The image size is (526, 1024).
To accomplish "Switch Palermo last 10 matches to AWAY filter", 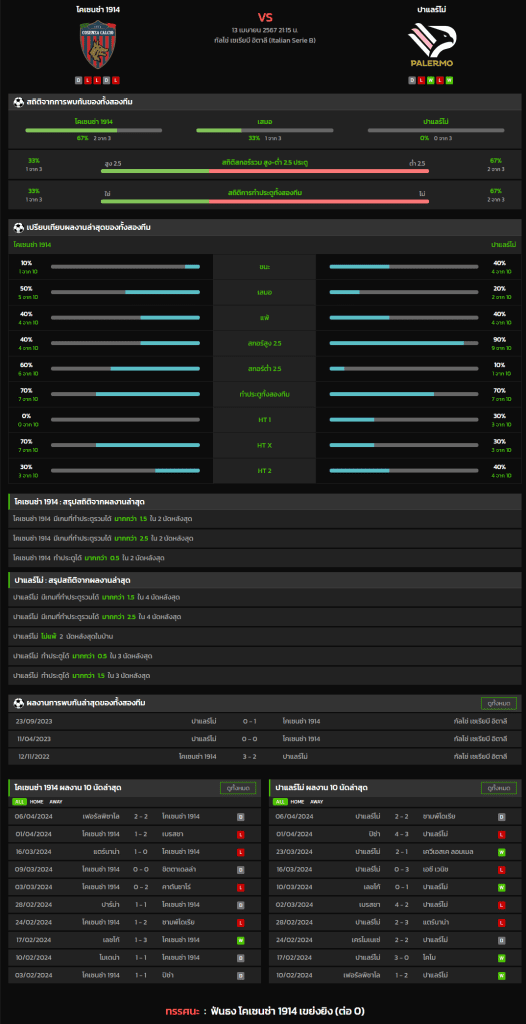I will point(317,801).
